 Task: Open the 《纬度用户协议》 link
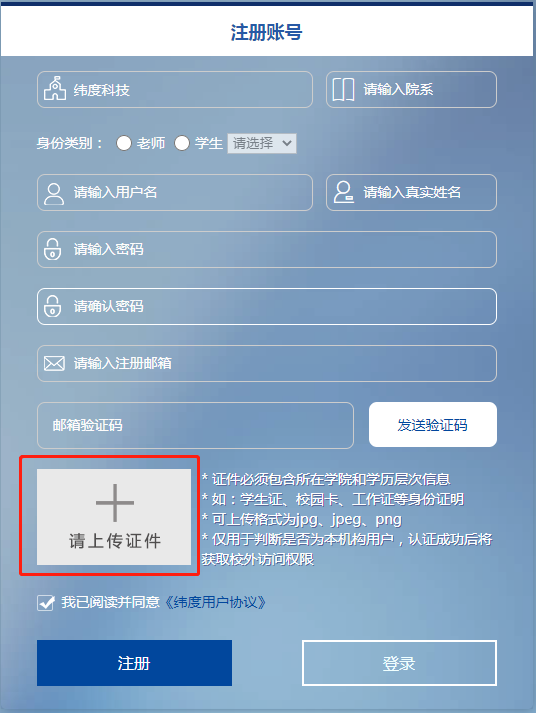click(215, 603)
